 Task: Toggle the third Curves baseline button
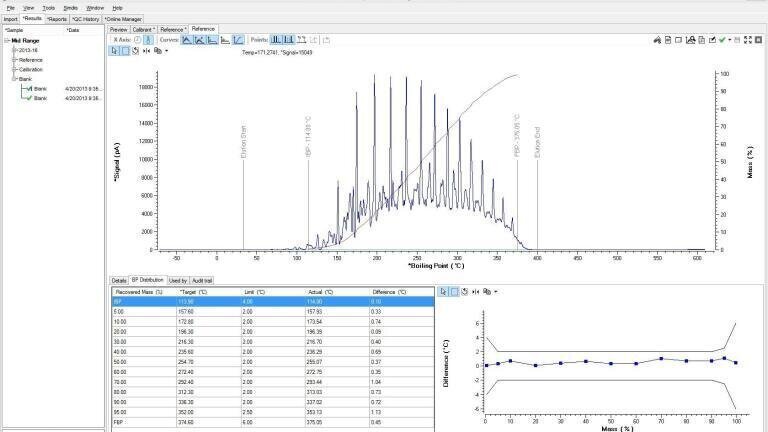click(212, 40)
